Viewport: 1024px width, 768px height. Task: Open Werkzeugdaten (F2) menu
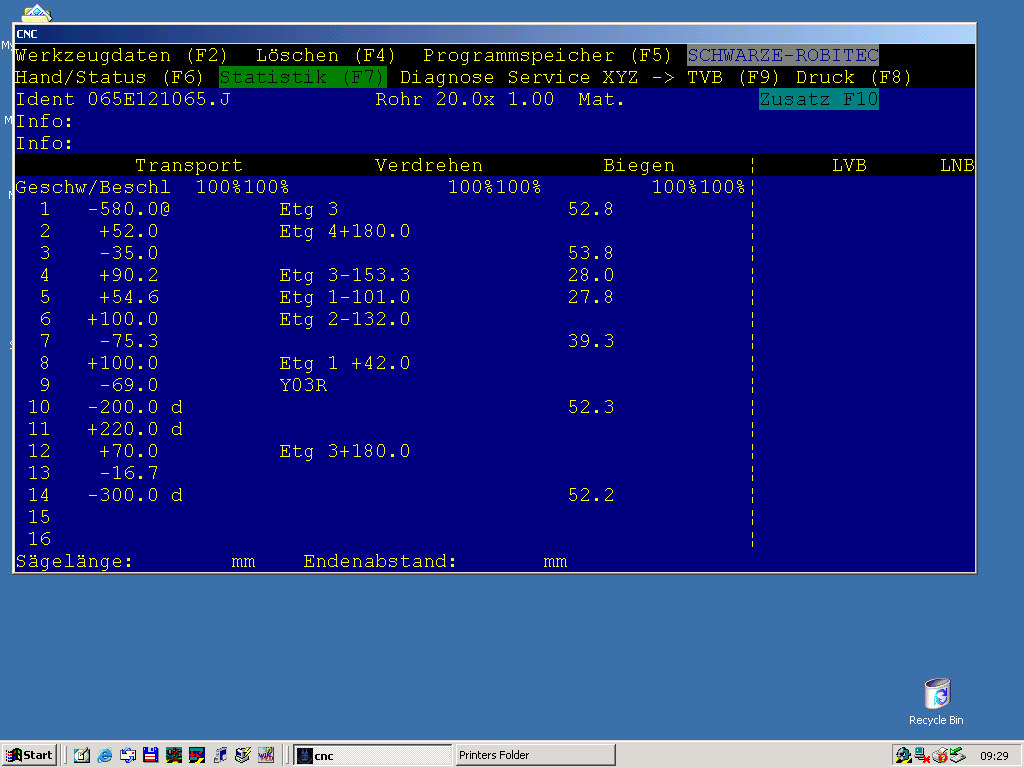coord(121,56)
